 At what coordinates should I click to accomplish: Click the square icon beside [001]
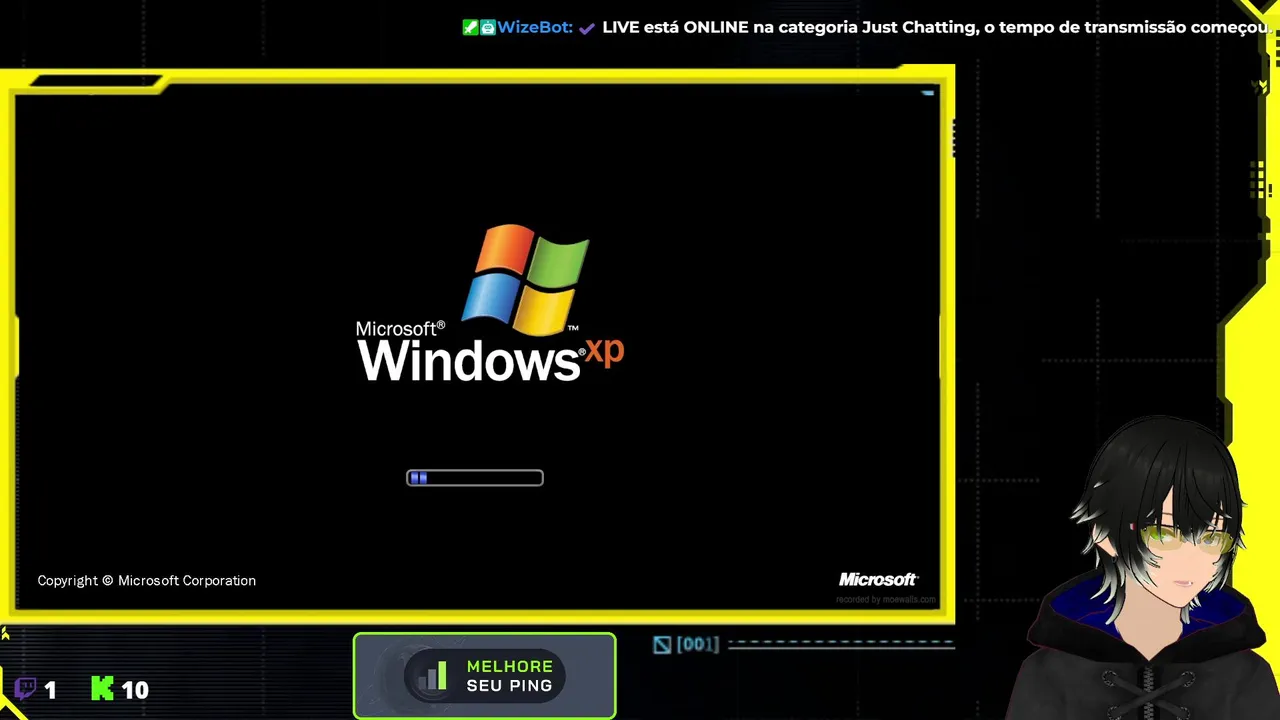pyautogui.click(x=662, y=645)
